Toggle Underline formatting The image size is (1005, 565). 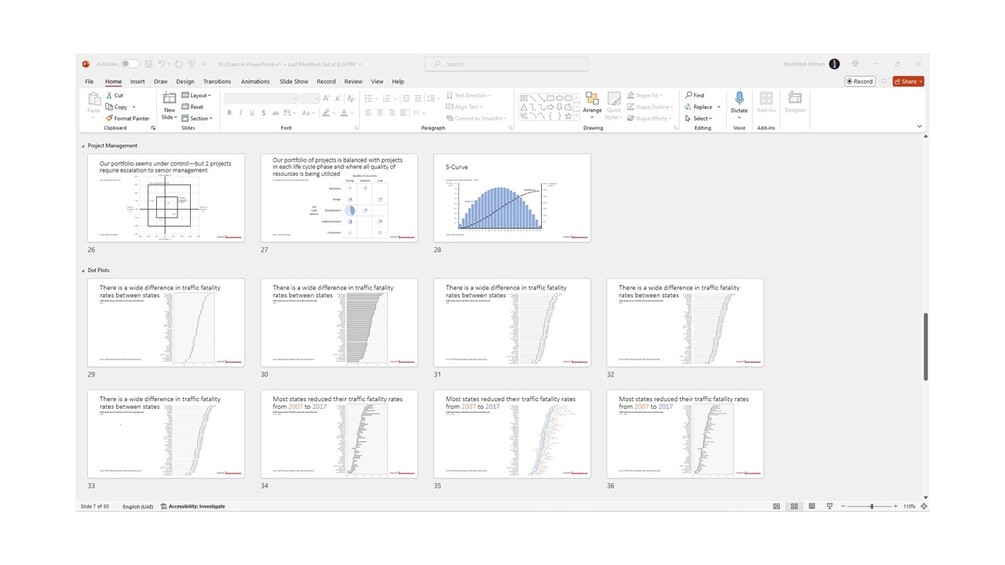coord(253,113)
